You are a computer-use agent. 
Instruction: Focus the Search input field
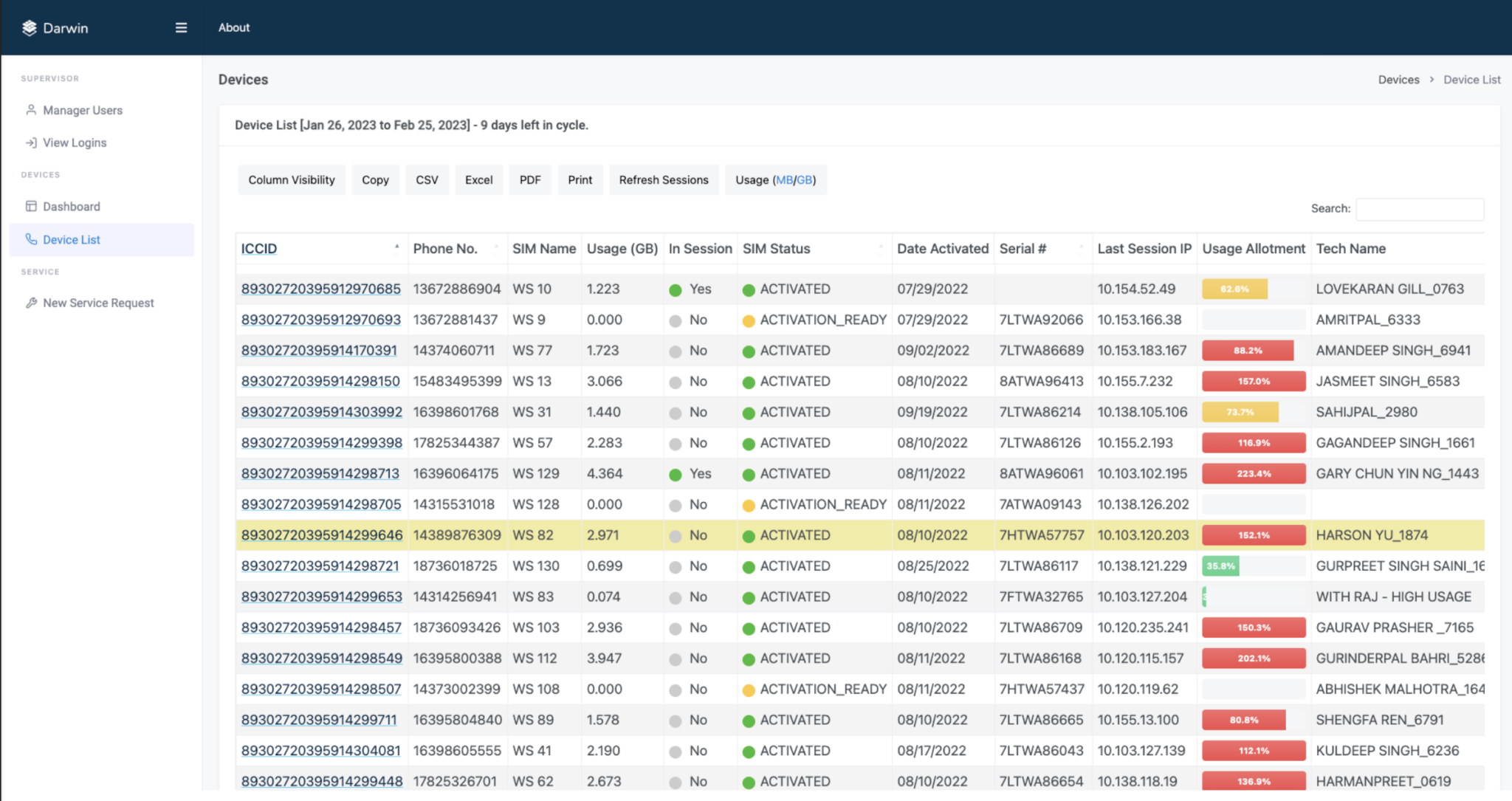1420,209
